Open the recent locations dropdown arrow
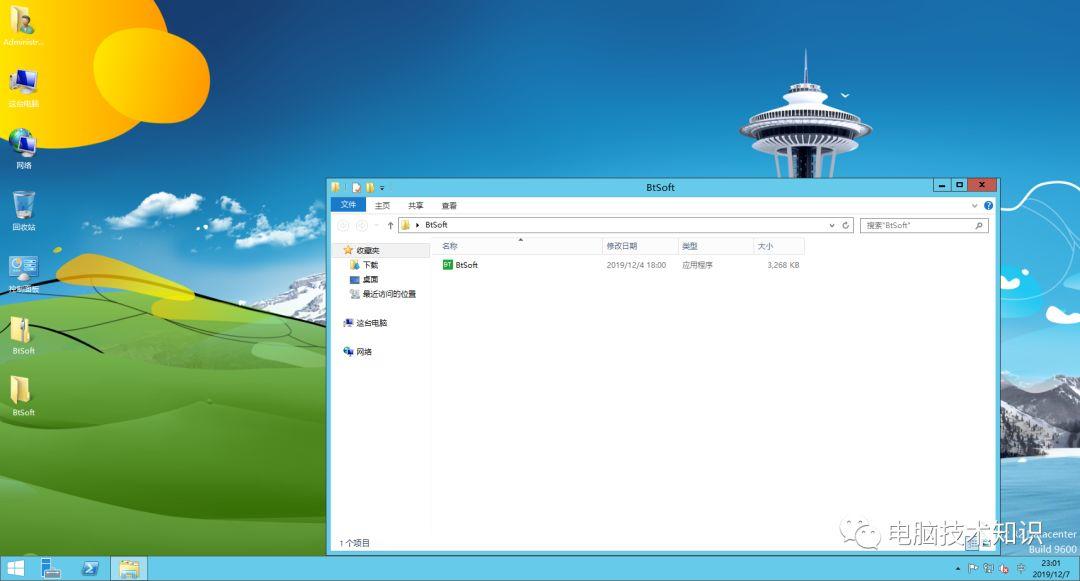The height and width of the screenshot is (581, 1080). 376,226
